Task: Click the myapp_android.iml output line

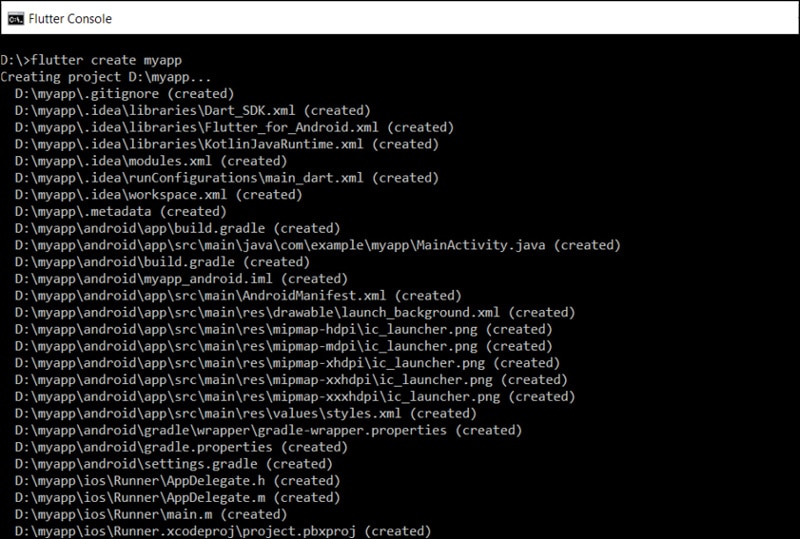Action: [180, 279]
